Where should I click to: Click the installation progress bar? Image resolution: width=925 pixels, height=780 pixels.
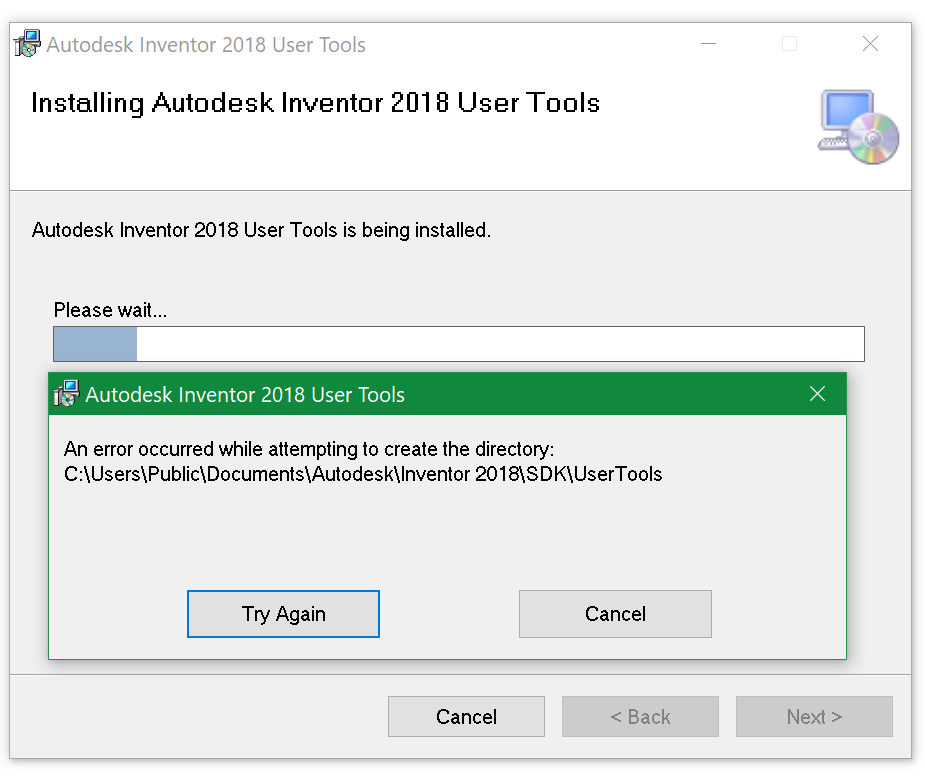click(459, 344)
